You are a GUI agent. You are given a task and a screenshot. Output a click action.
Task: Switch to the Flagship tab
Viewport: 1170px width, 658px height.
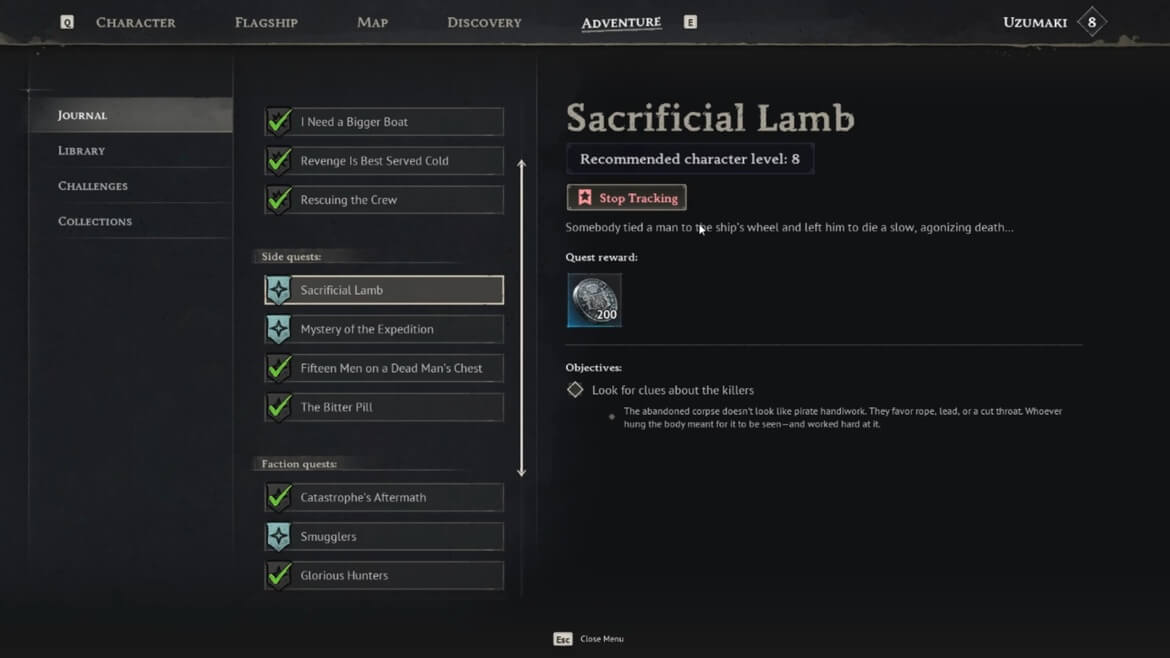coord(266,22)
